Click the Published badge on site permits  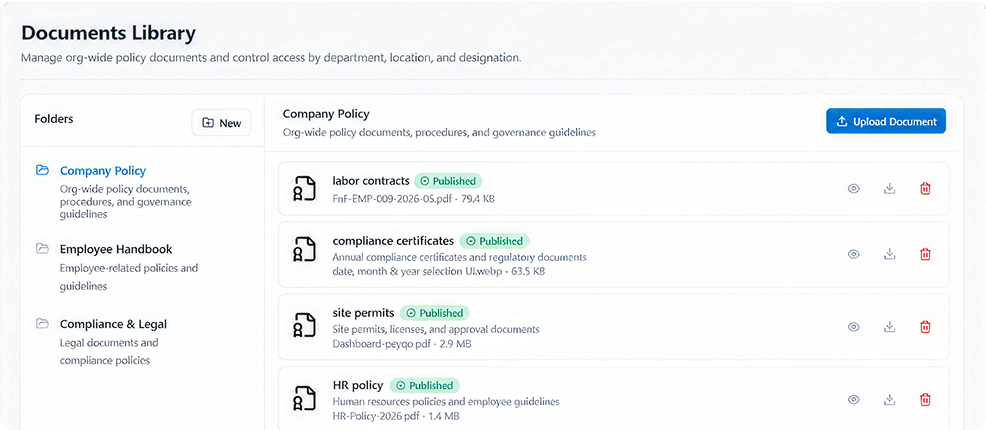[x=435, y=313]
